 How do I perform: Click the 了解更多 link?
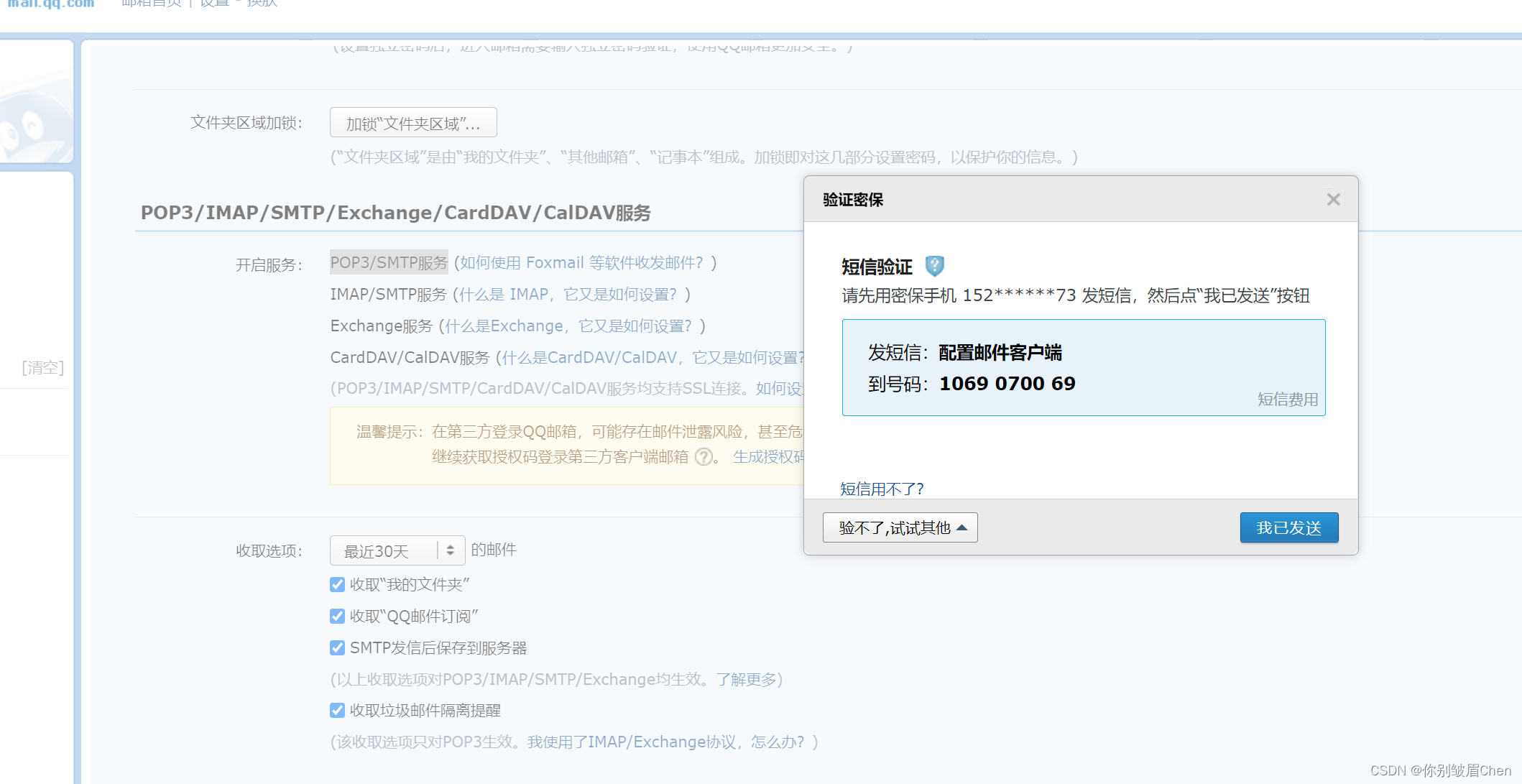click(747, 680)
